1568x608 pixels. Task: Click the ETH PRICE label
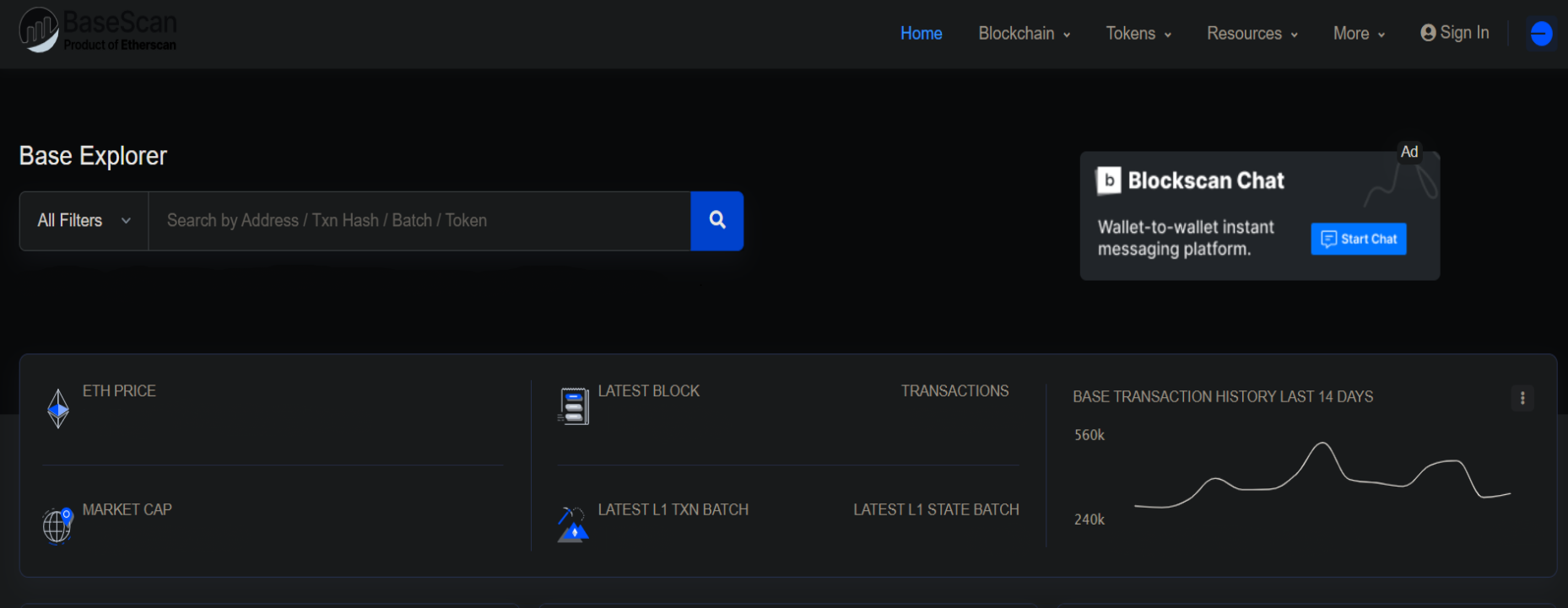click(x=119, y=391)
